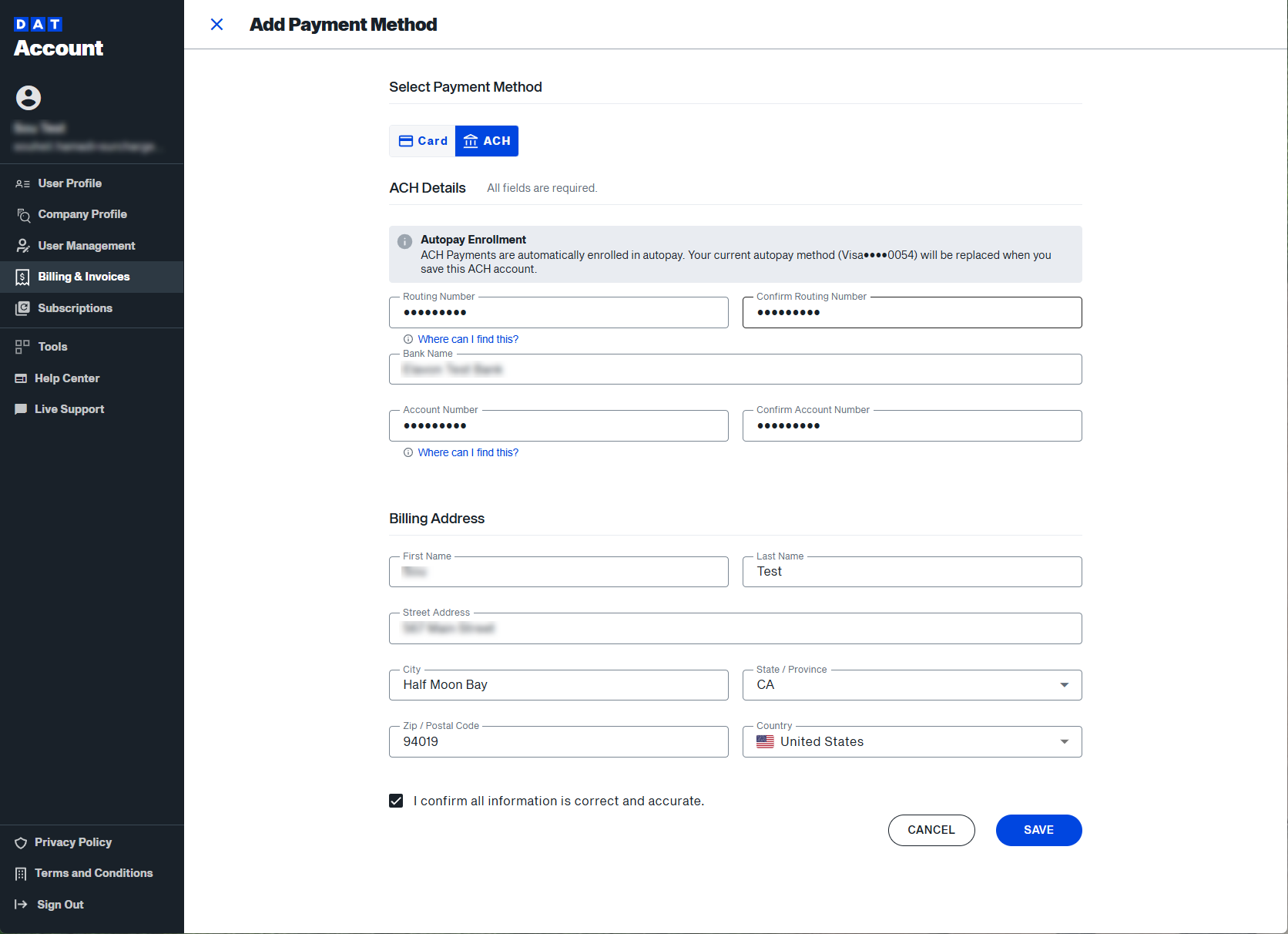This screenshot has width=1288, height=934.
Task: Focus the Confirm Routing Number field
Action: (912, 312)
